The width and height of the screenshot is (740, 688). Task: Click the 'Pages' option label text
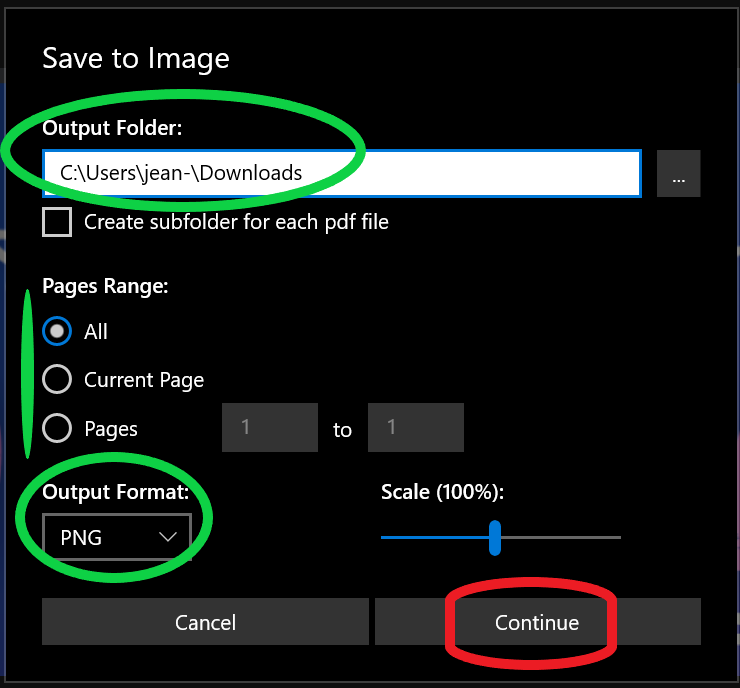111,429
